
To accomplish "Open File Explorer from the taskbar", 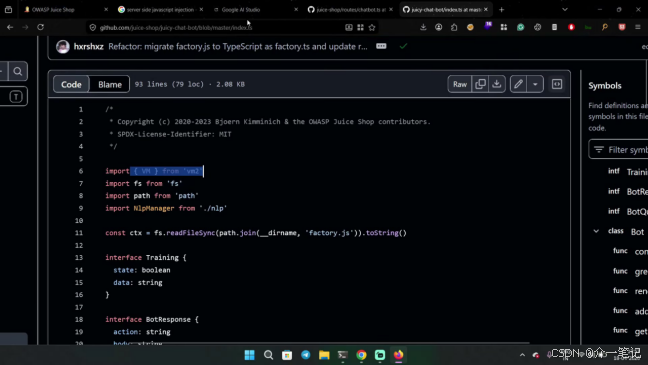I will (x=324, y=355).
